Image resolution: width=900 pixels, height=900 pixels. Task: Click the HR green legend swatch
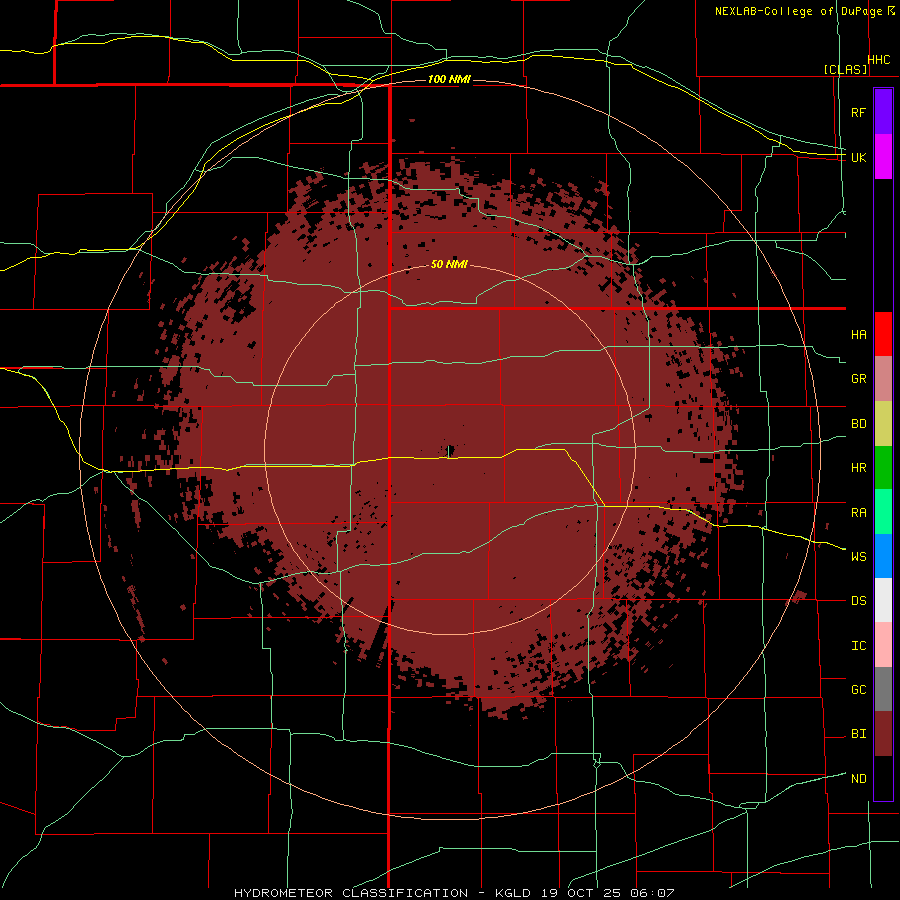[883, 468]
